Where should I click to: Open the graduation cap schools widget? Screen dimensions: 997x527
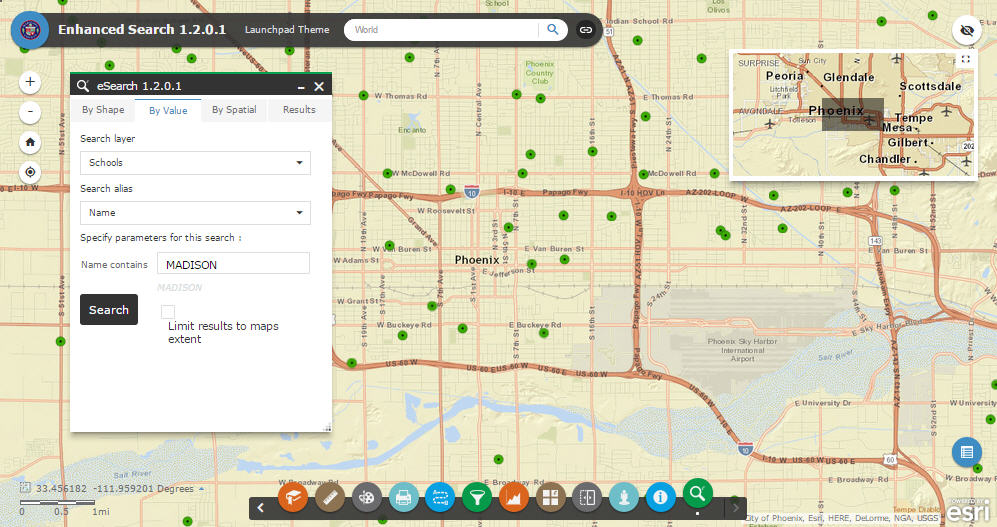(292, 497)
